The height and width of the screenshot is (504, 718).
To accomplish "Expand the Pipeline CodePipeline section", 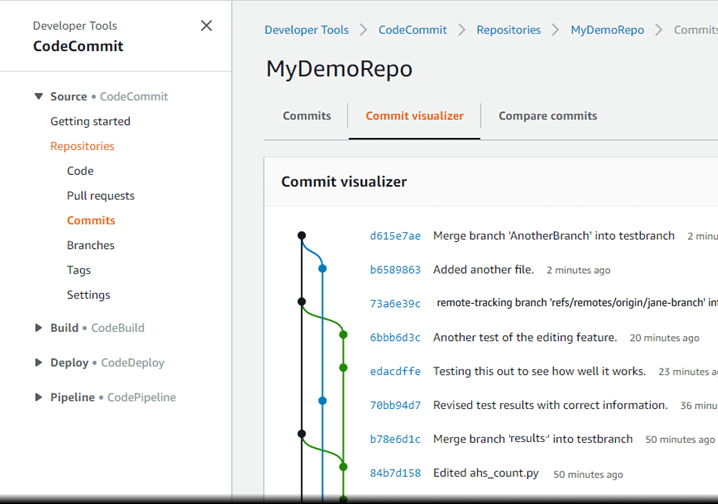I will [x=39, y=397].
